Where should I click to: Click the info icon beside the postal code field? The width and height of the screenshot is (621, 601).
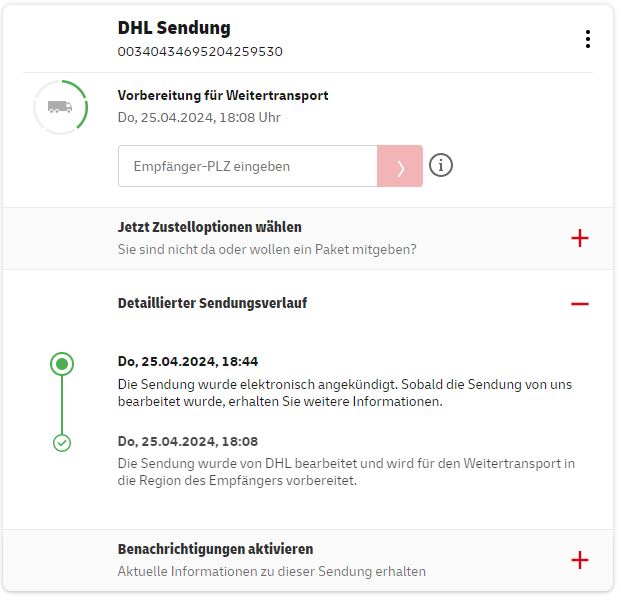click(441, 165)
